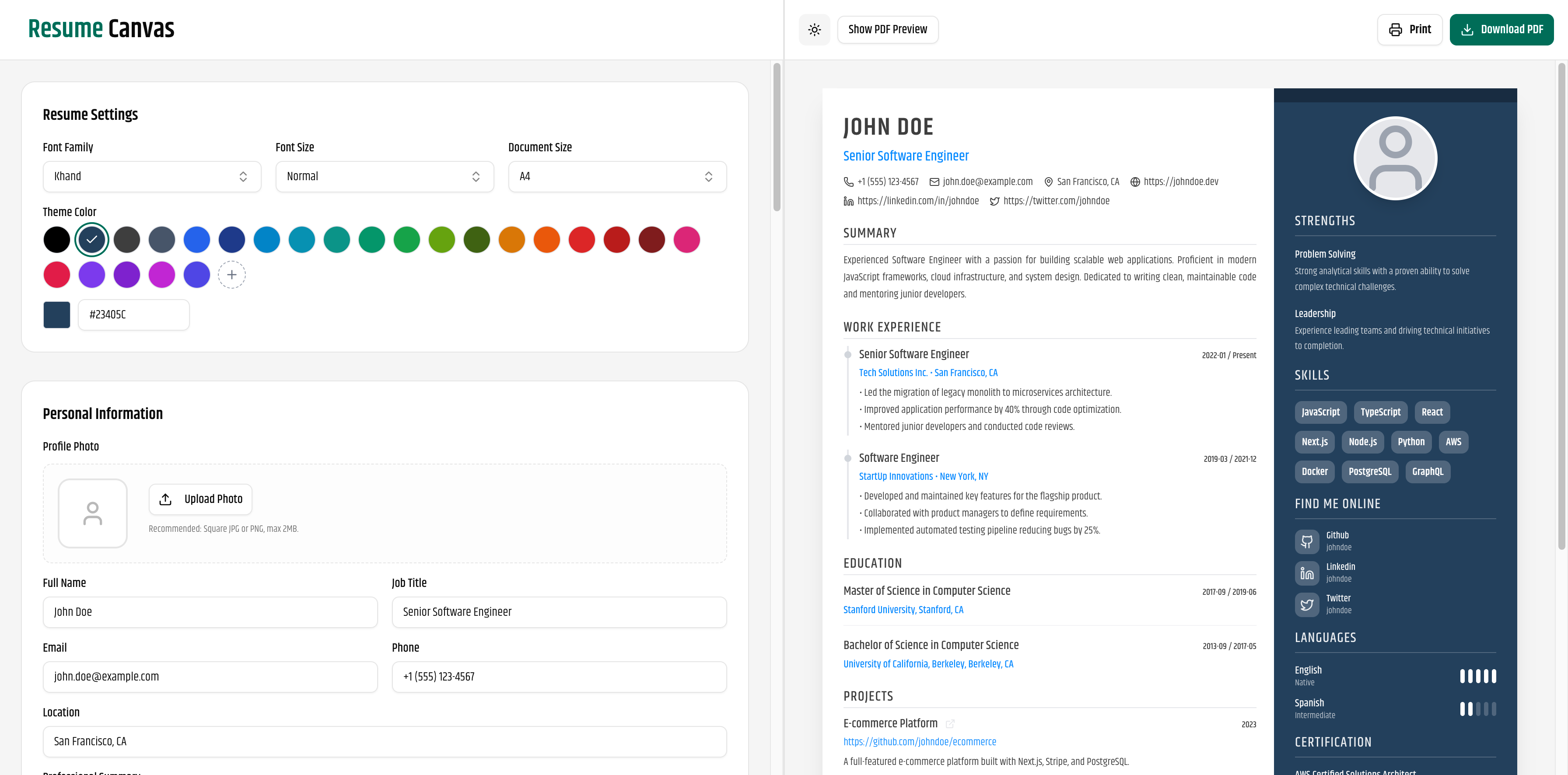Select the pink theme color swatch
The width and height of the screenshot is (1568, 775).
pyautogui.click(x=686, y=239)
